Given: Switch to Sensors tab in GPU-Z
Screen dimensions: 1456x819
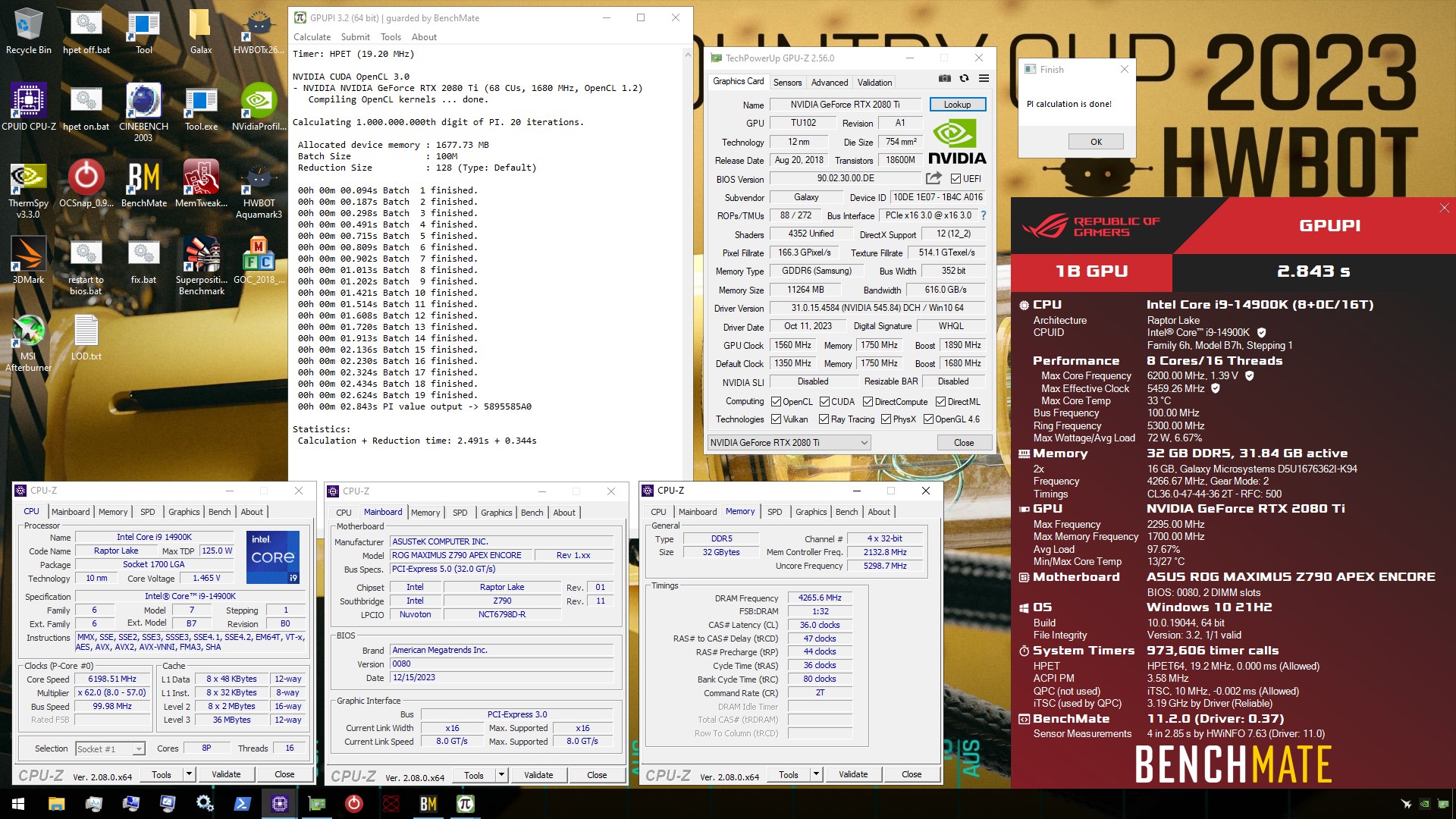Looking at the screenshot, I should point(787,83).
